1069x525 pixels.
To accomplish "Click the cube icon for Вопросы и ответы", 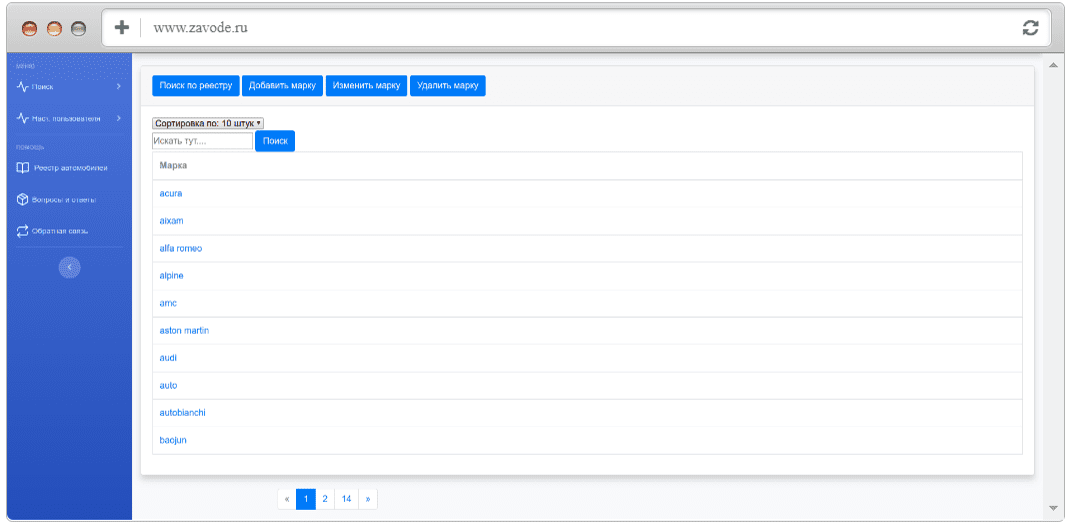I will 22,200.
